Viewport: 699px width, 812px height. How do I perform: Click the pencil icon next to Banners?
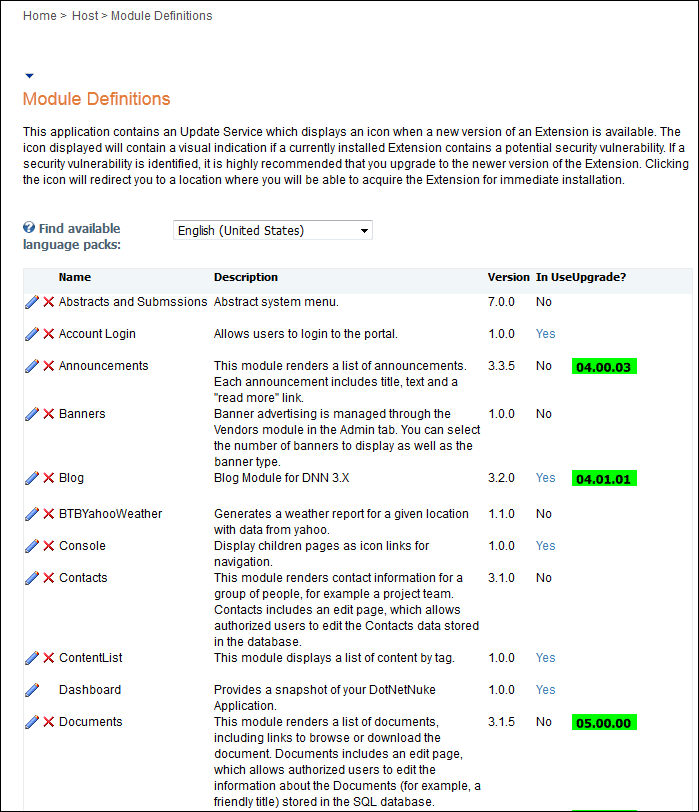point(31,414)
